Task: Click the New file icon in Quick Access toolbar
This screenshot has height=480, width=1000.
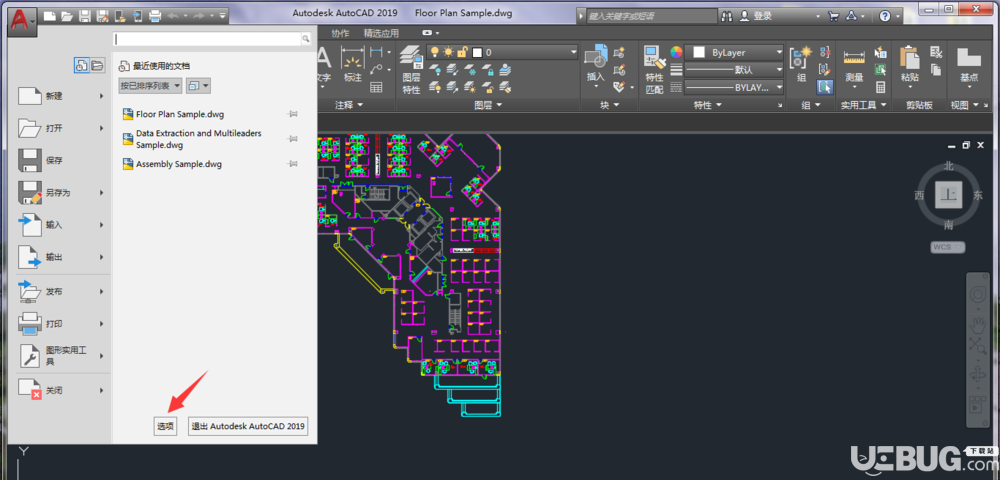Action: coord(50,16)
